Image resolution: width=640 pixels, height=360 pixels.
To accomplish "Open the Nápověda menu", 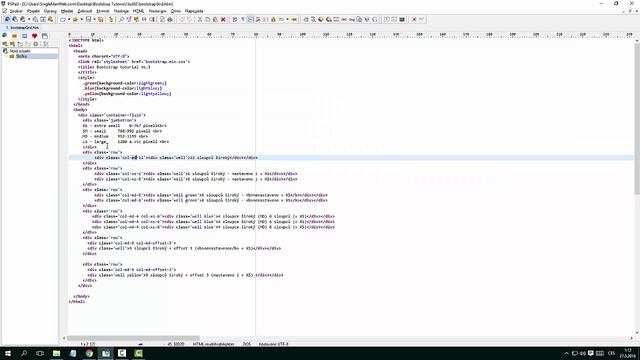I will (194, 11).
